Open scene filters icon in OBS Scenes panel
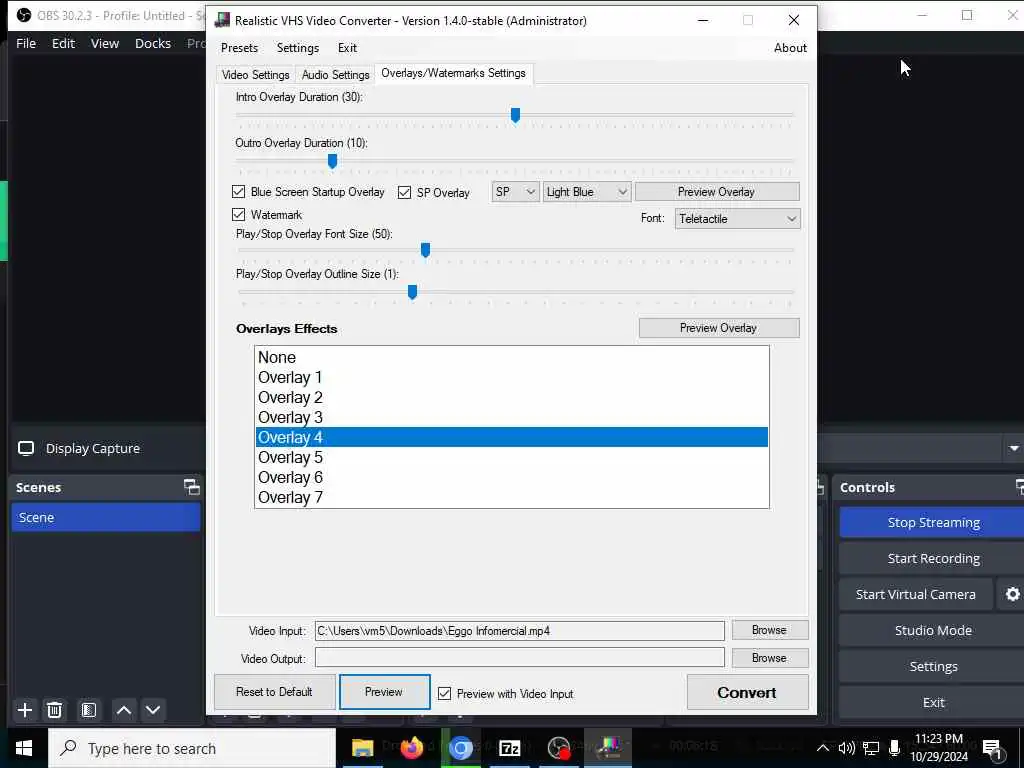This screenshot has height=768, width=1024. [89, 710]
